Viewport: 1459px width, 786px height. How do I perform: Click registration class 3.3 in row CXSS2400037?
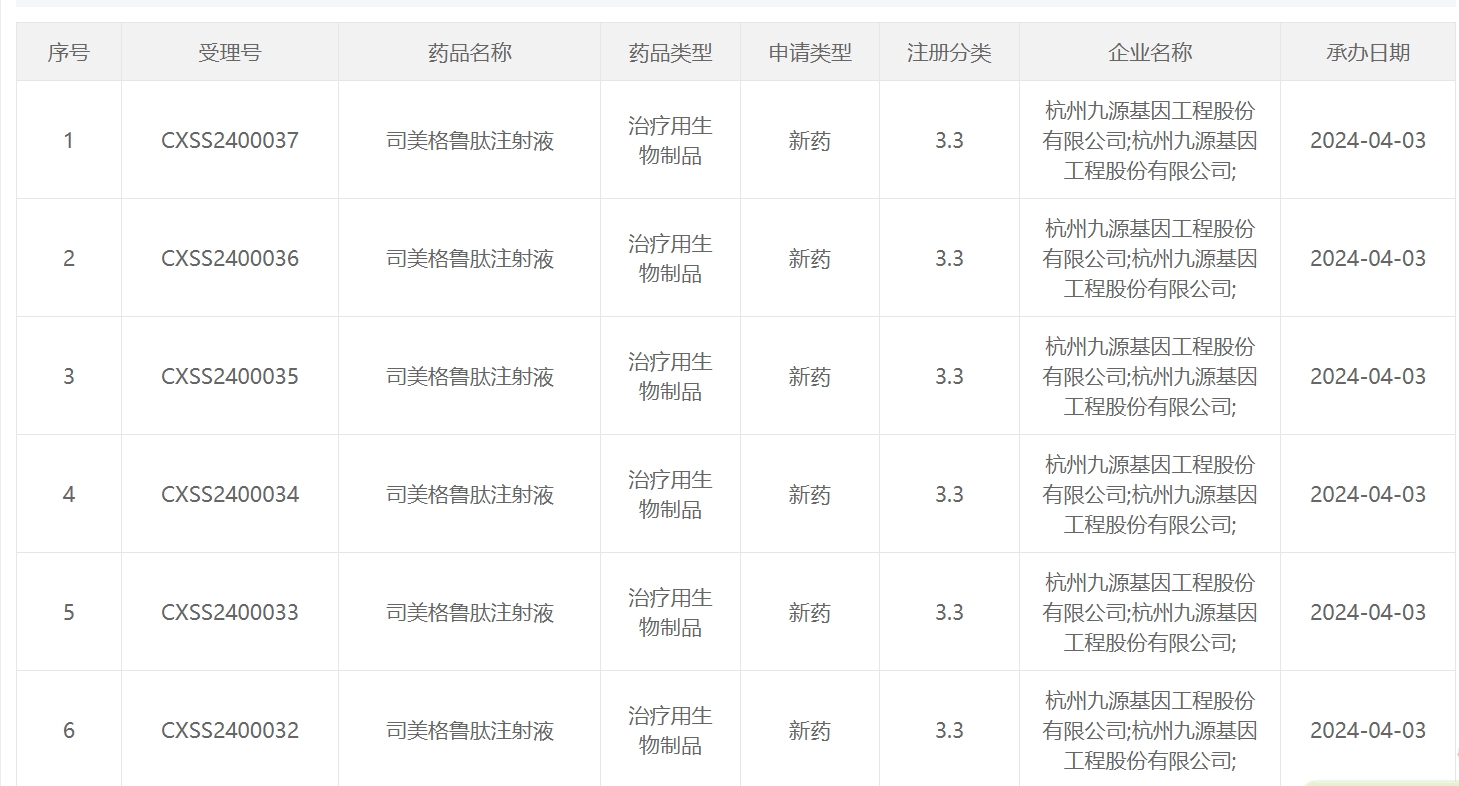(x=949, y=141)
